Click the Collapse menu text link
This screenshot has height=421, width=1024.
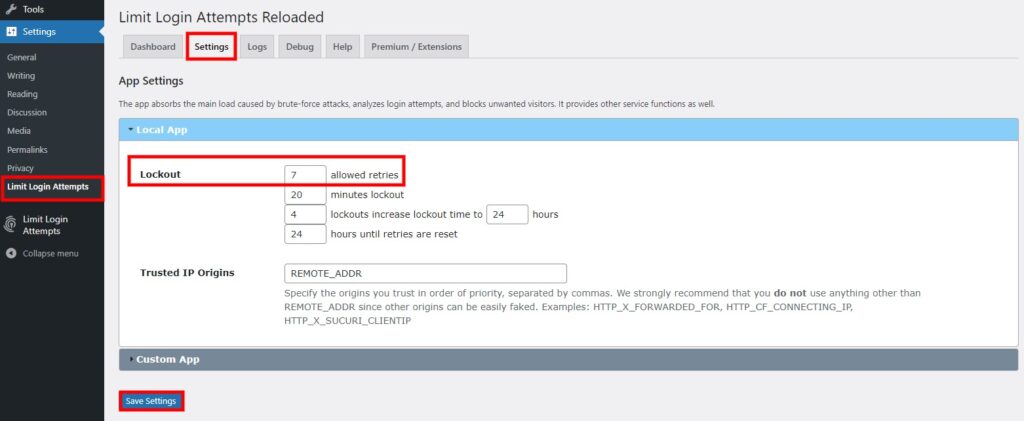(x=50, y=253)
